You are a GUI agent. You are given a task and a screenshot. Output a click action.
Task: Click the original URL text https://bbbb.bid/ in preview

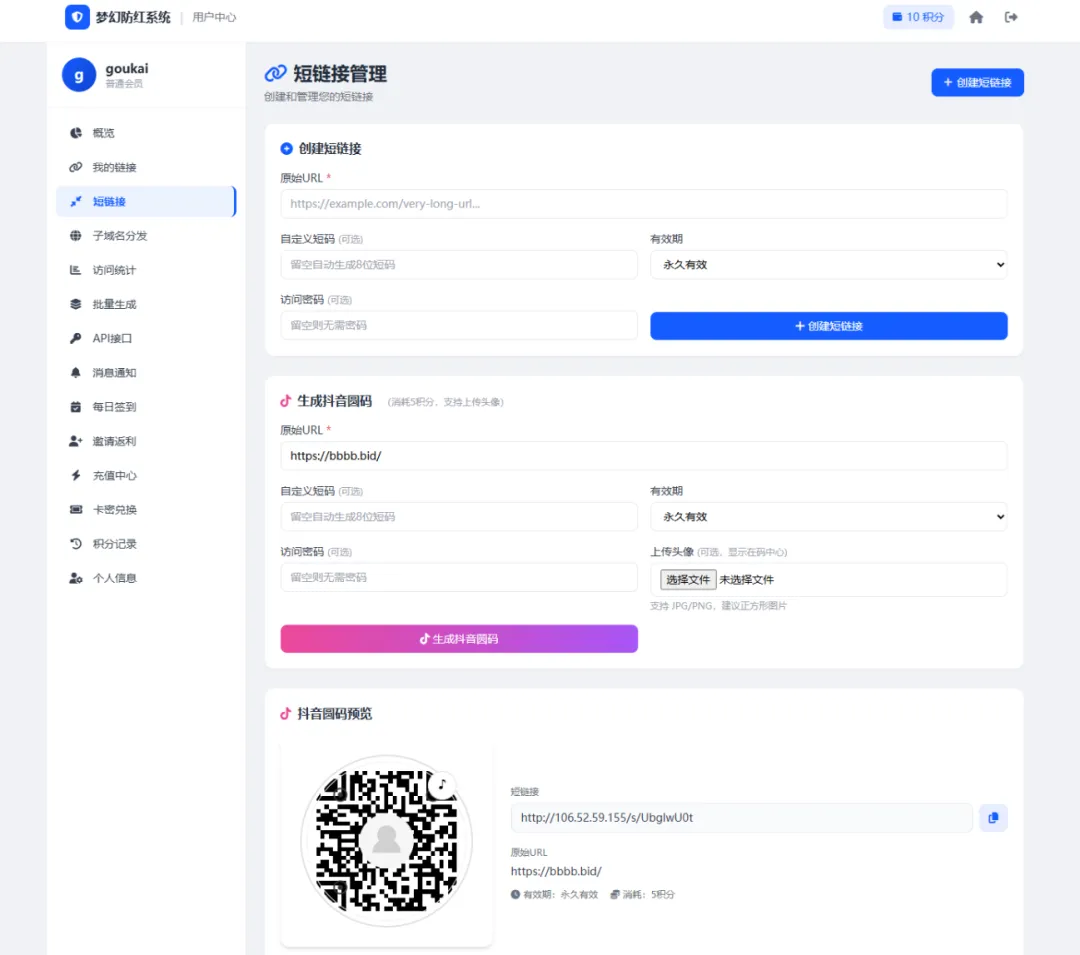pyautogui.click(x=556, y=871)
